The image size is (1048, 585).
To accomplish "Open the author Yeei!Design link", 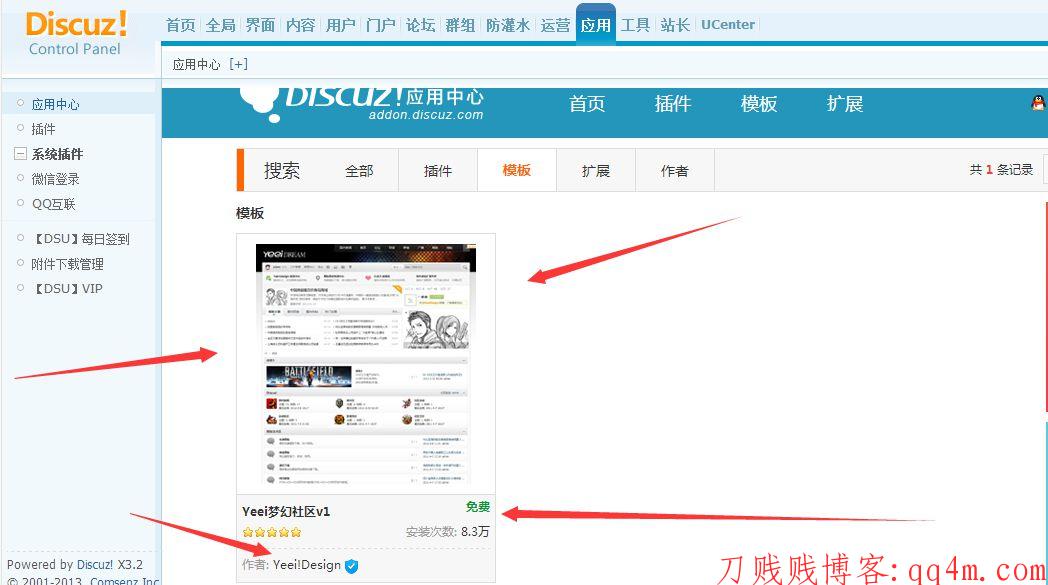I will [307, 565].
